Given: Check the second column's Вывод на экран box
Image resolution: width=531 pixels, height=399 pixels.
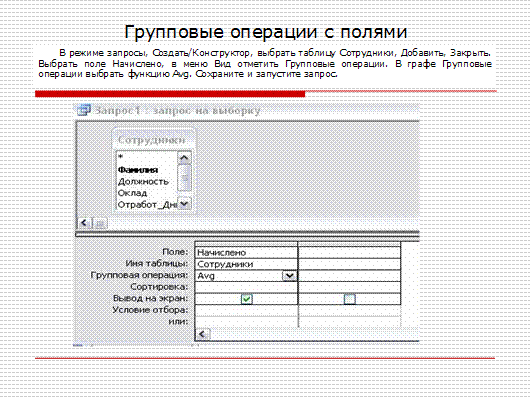Looking at the screenshot, I should [x=349, y=299].
